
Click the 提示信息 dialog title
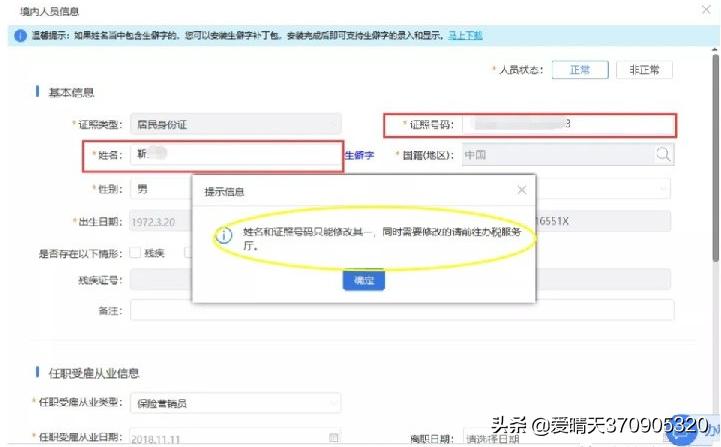click(x=224, y=191)
